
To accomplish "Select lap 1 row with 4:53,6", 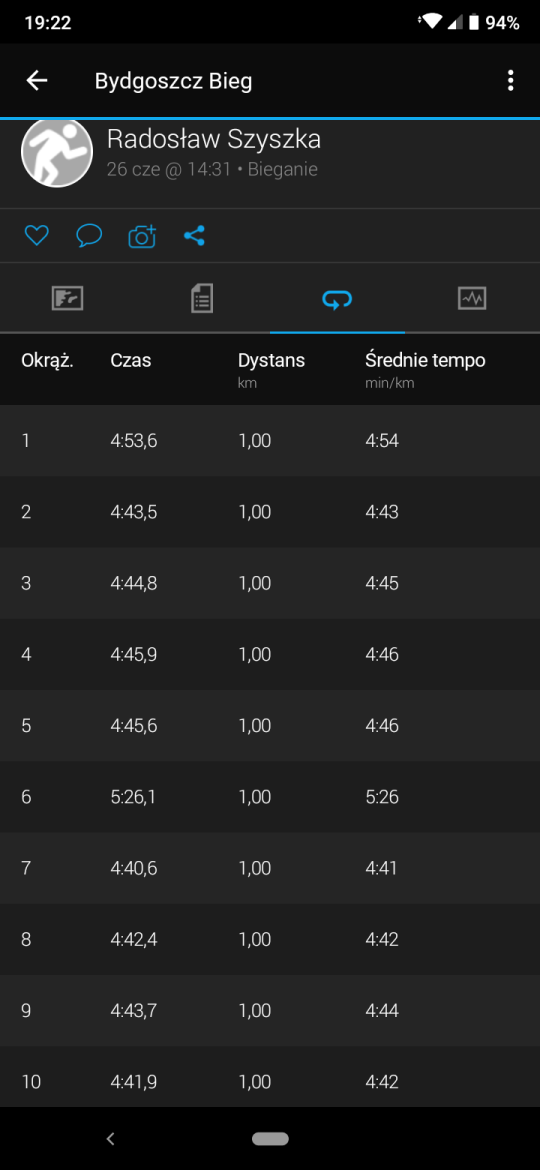I will 270,441.
